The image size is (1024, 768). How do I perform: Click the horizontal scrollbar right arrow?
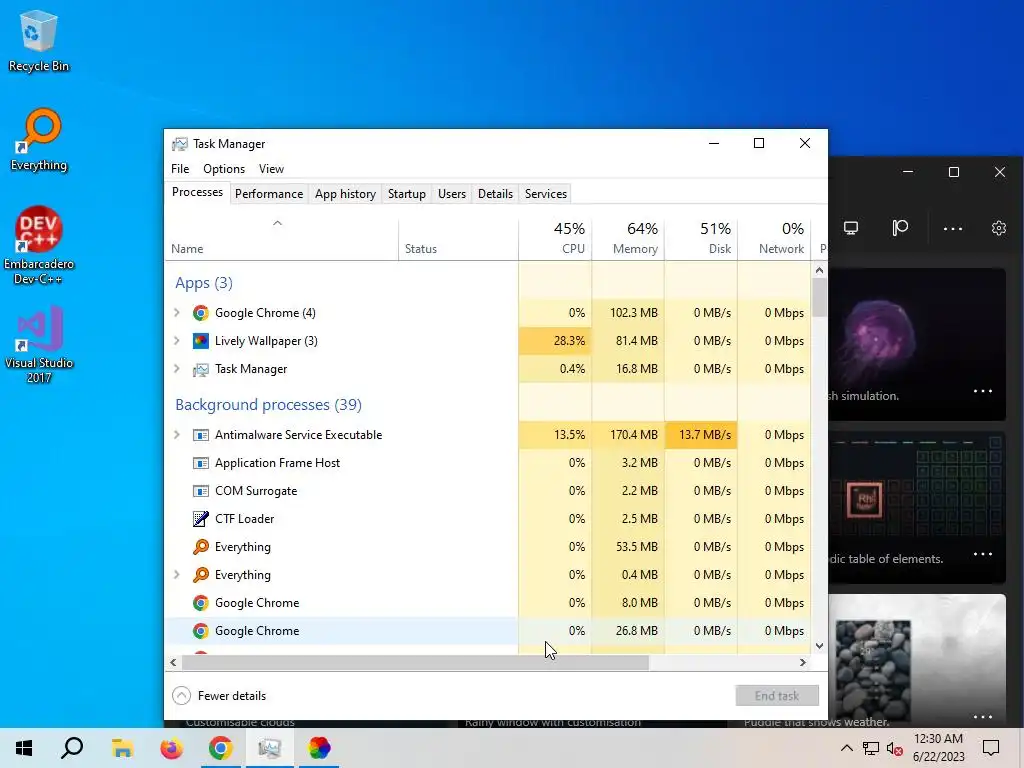pos(803,662)
